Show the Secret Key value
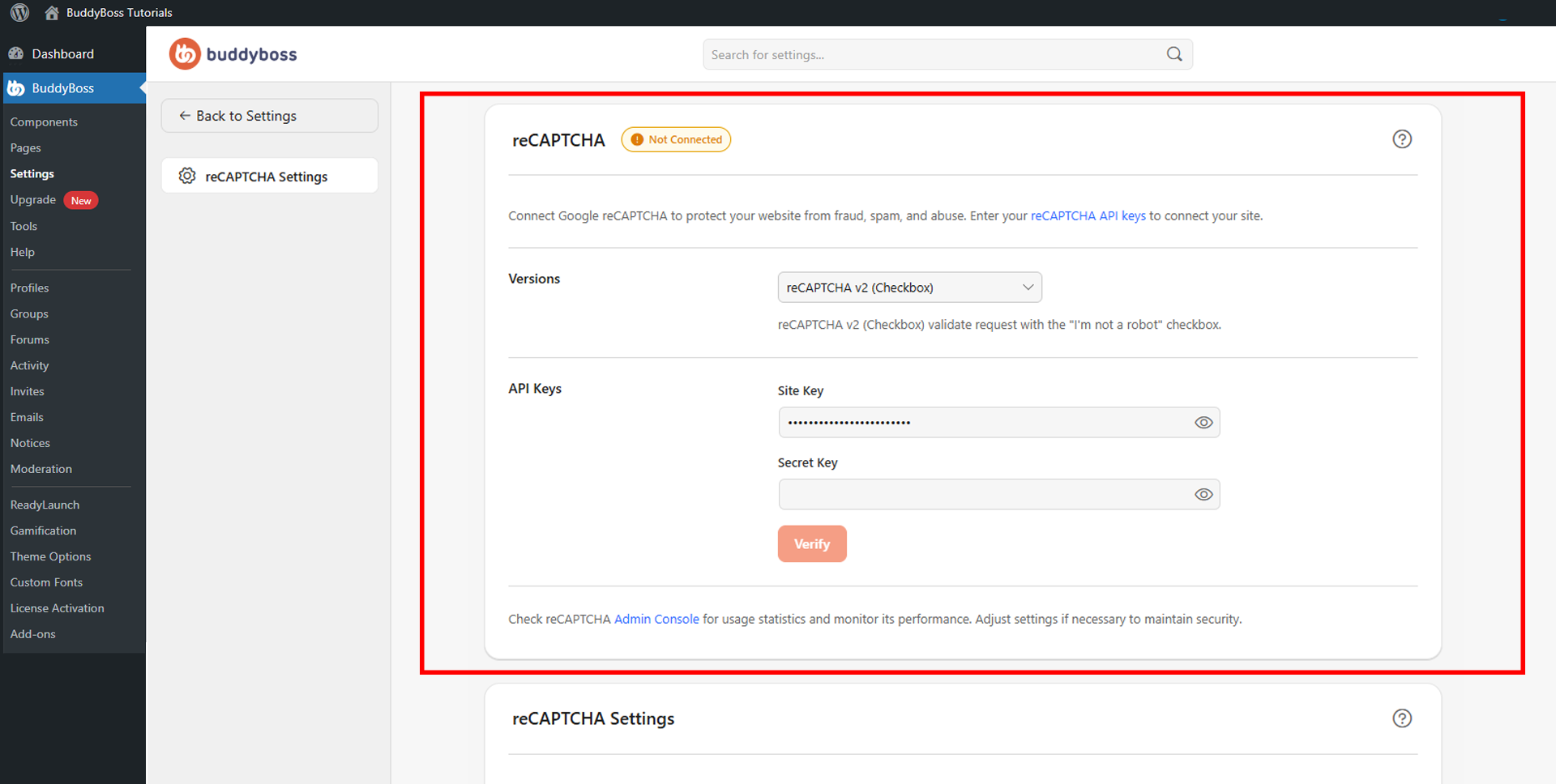The width and height of the screenshot is (1556, 784). click(1203, 495)
